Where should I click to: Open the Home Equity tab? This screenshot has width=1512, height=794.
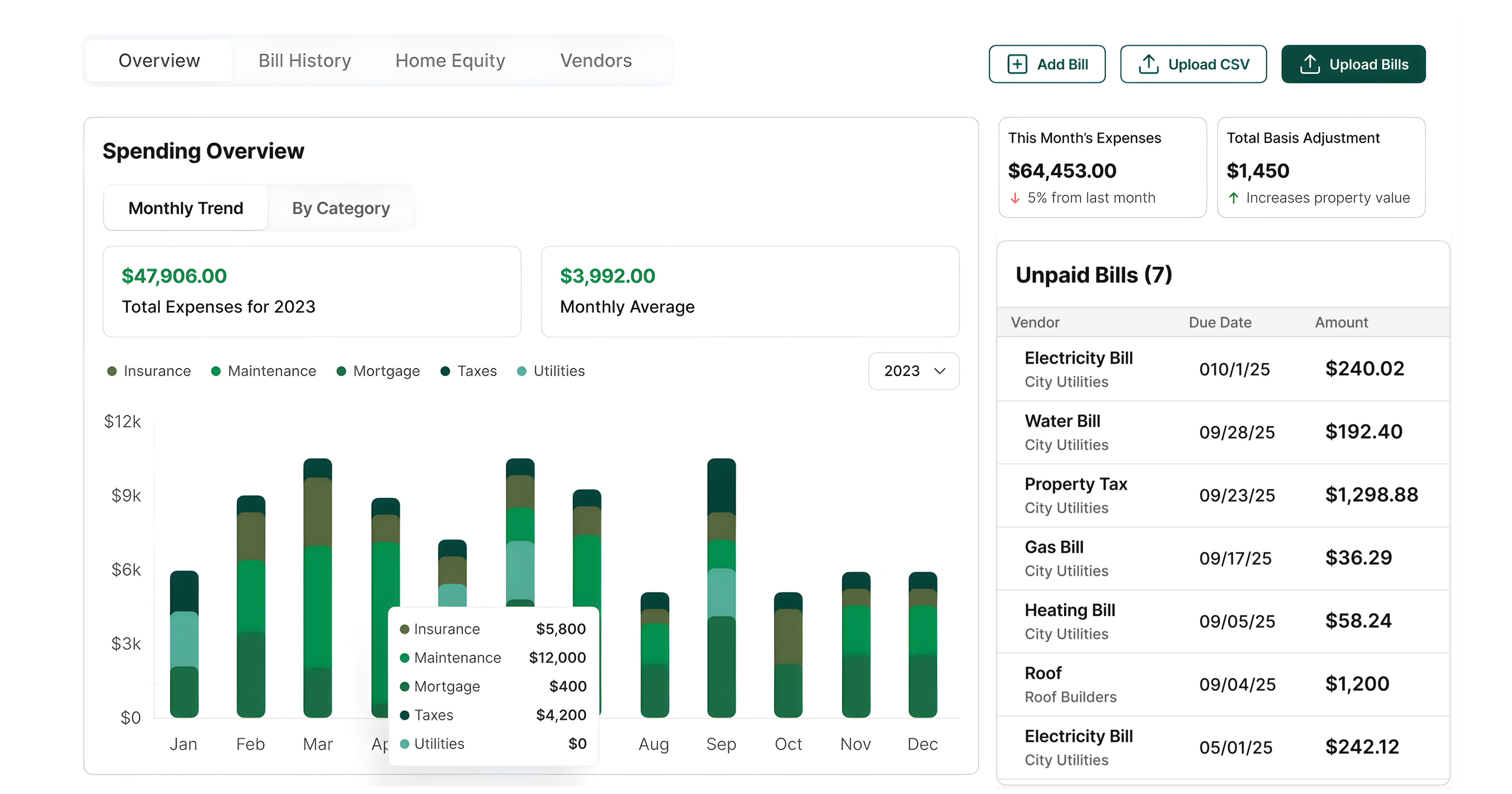point(449,60)
